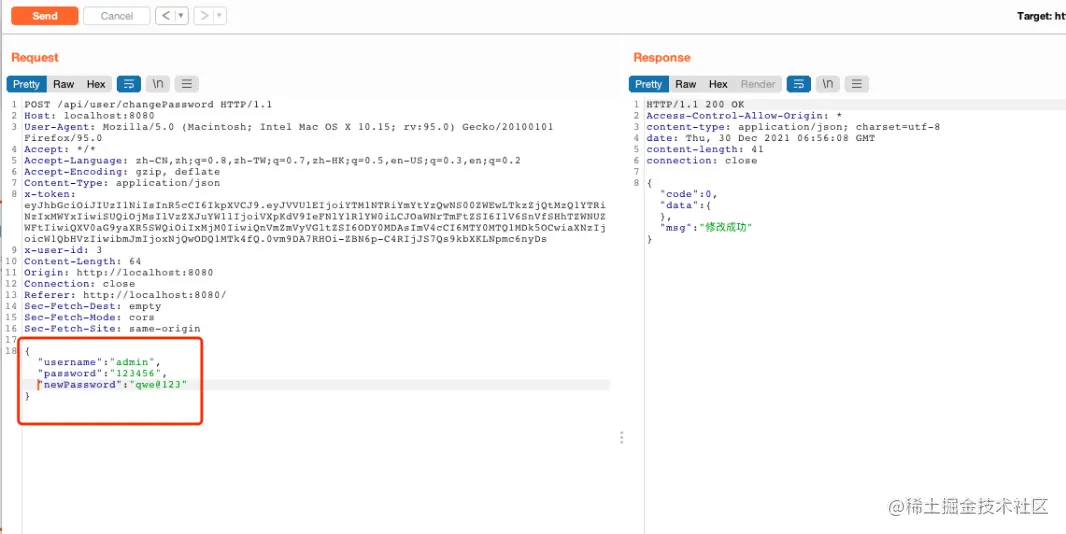
Task: Open the previous history dropdown arrow
Action: tap(182, 16)
